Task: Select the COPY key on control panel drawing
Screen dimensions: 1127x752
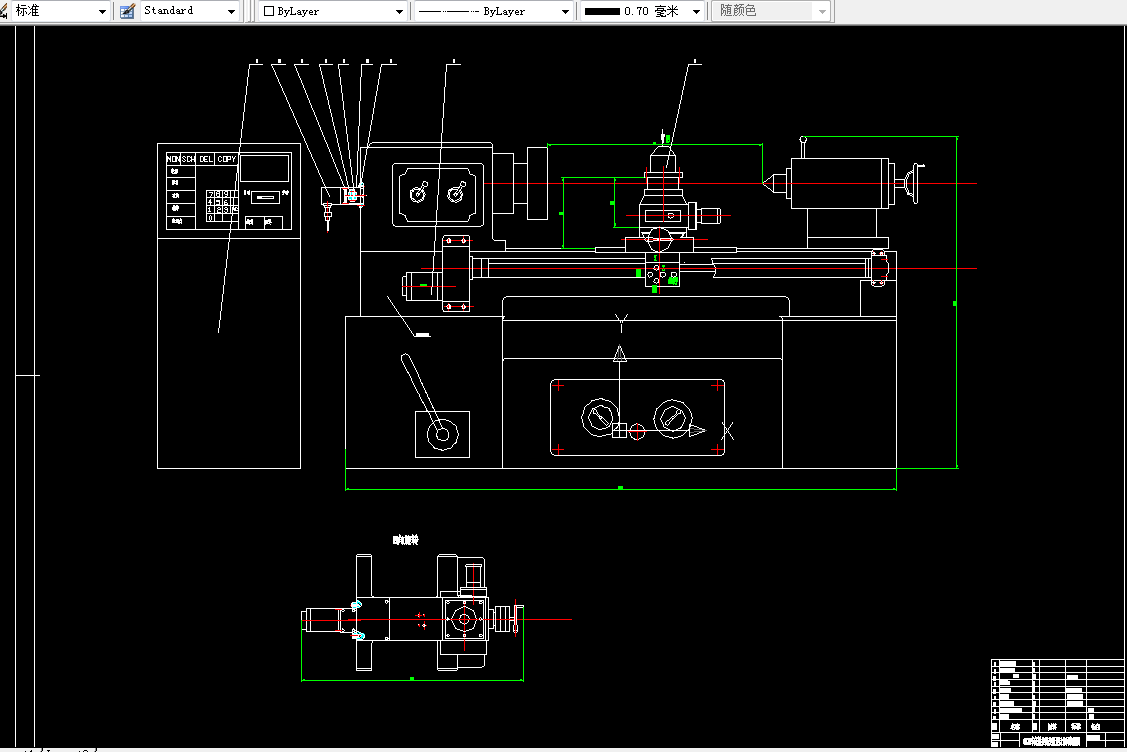Action: (226, 159)
